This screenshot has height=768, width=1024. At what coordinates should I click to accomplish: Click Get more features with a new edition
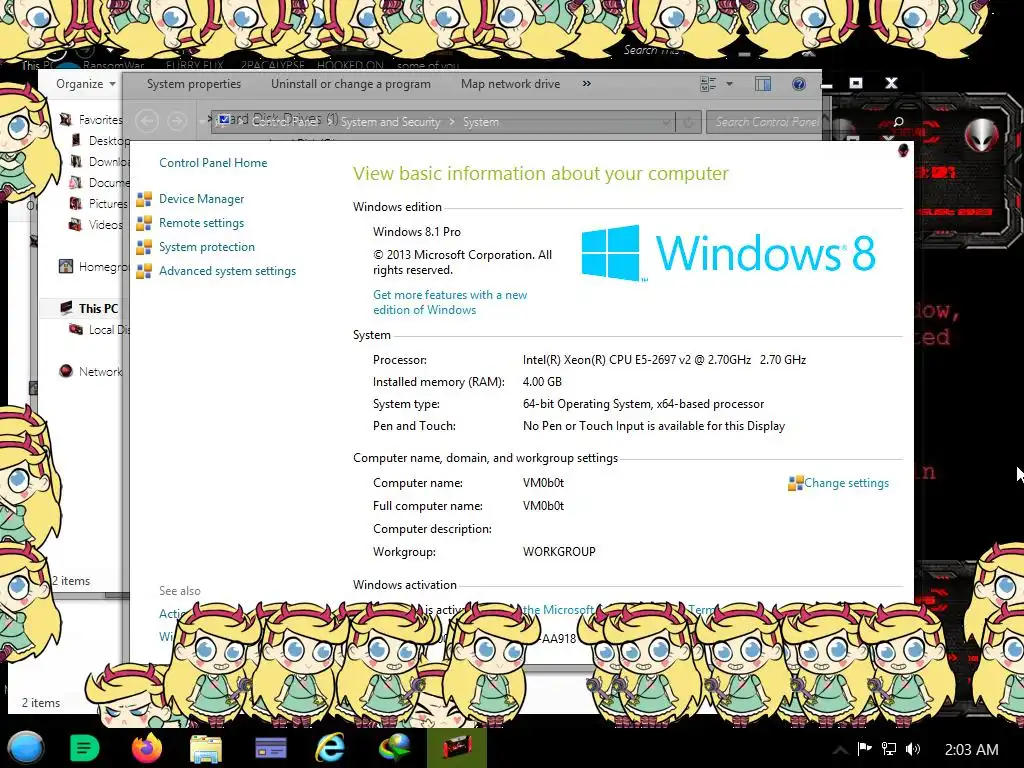click(450, 302)
